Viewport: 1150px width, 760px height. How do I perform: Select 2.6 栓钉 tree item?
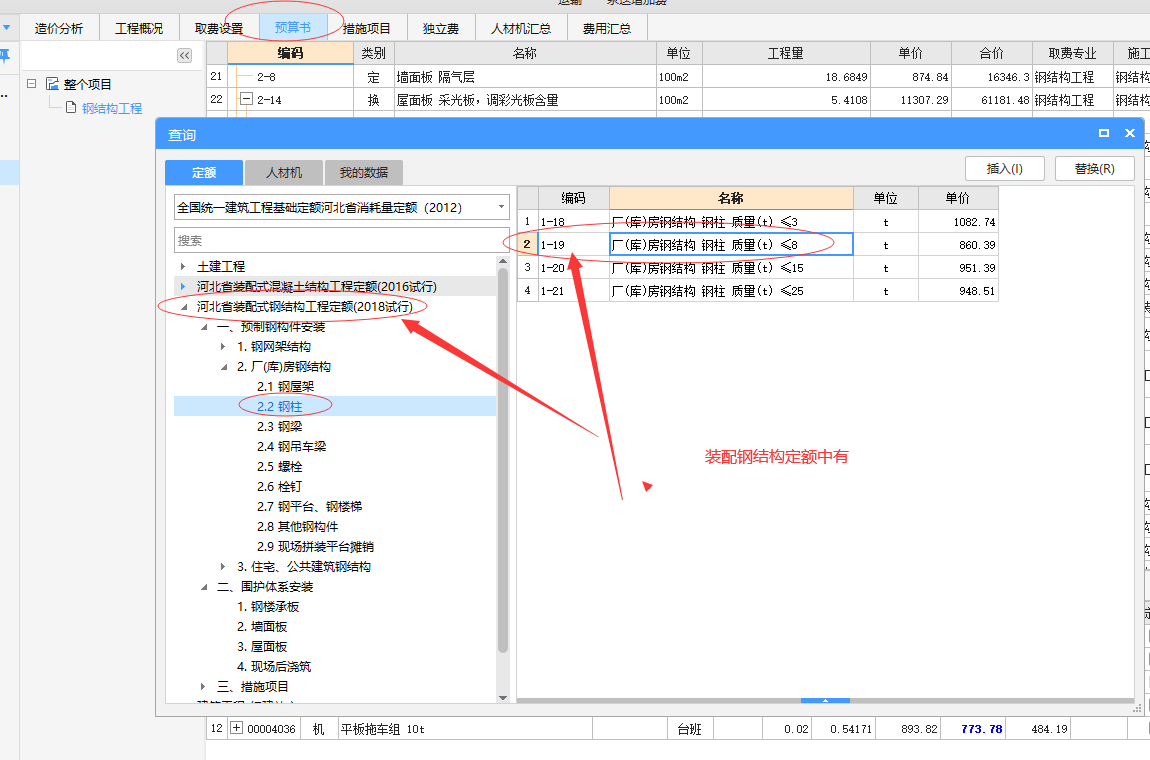(279, 486)
